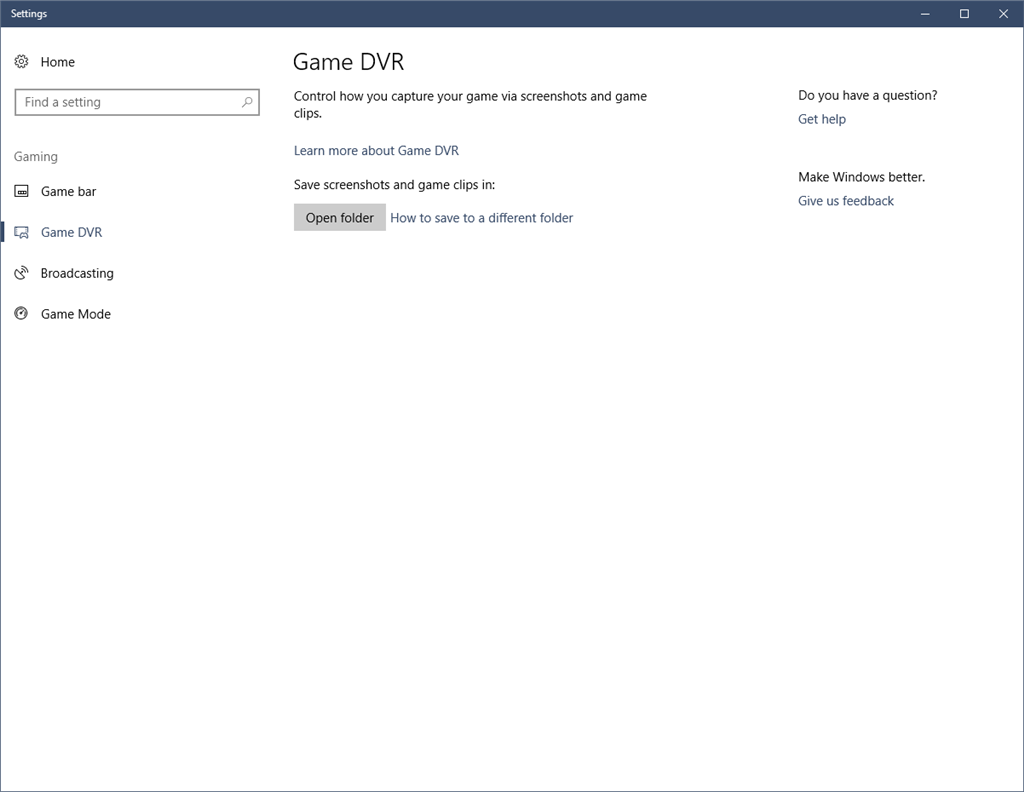Click the Home gear icon
Image resolution: width=1024 pixels, height=792 pixels.
[22, 61]
